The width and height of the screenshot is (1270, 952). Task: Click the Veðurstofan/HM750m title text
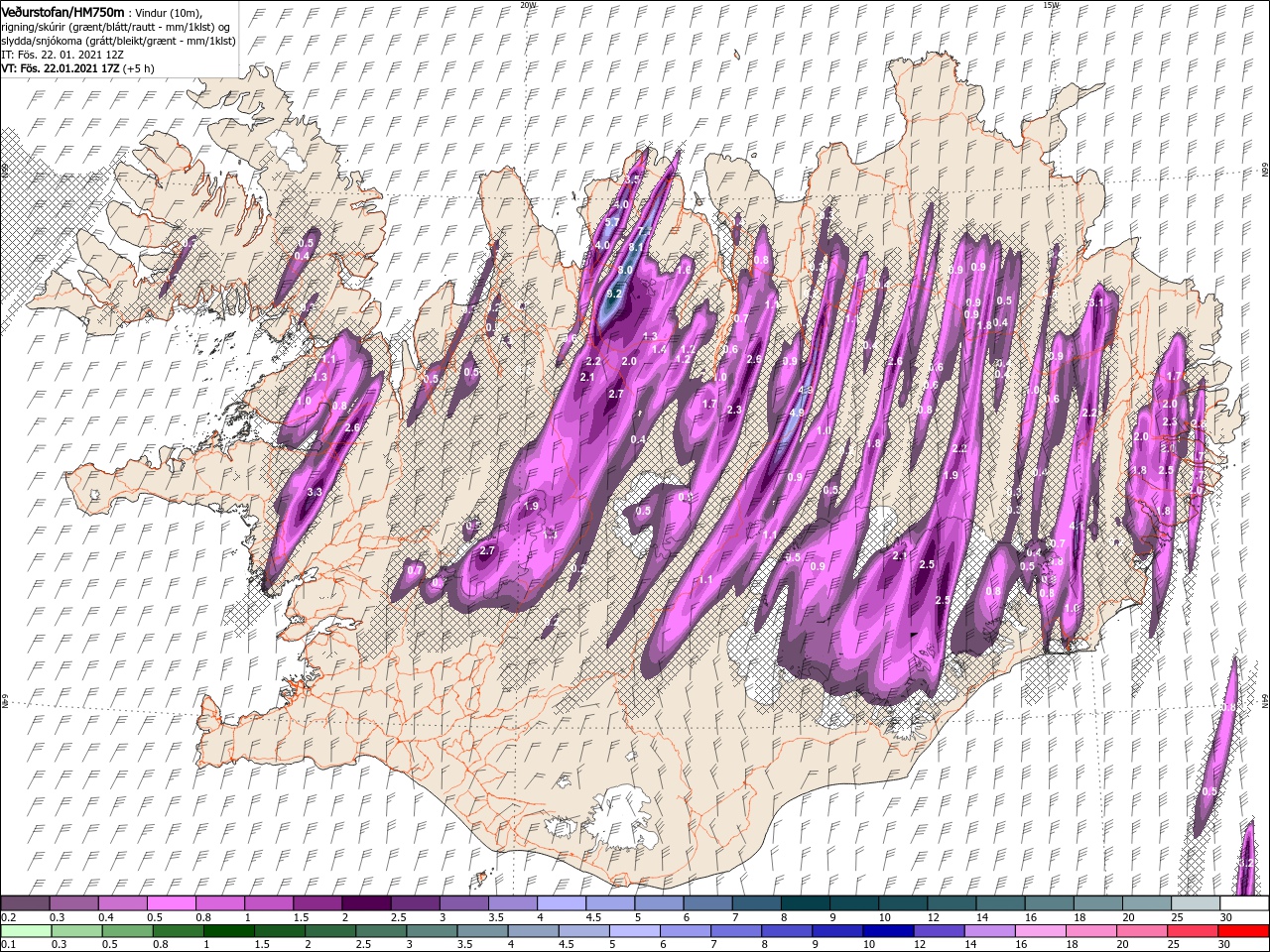[x=63, y=11]
